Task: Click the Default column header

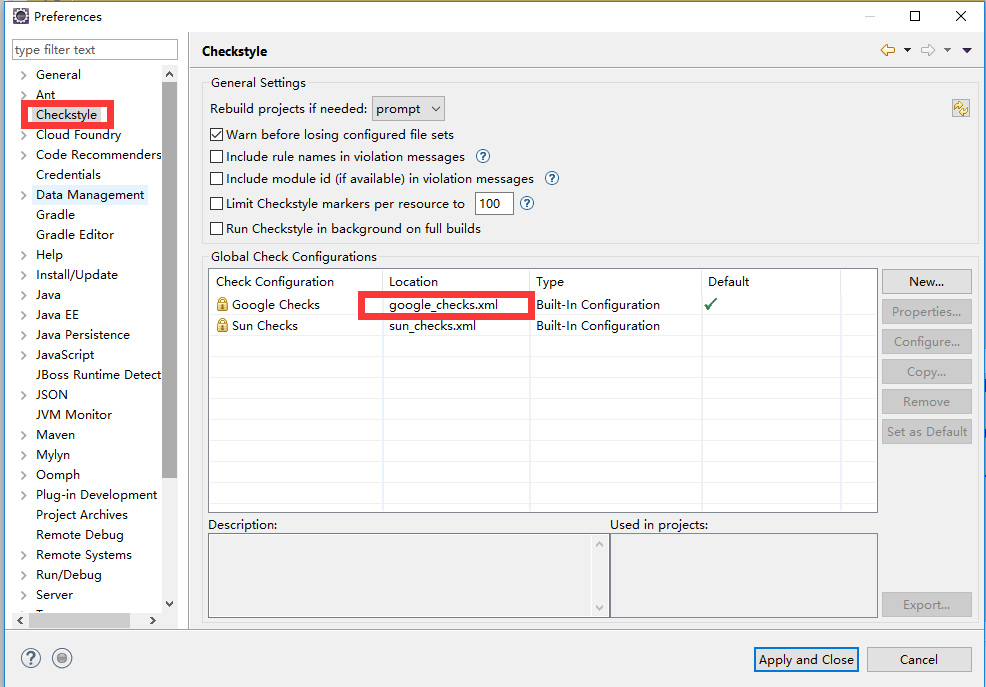Action: 771,282
